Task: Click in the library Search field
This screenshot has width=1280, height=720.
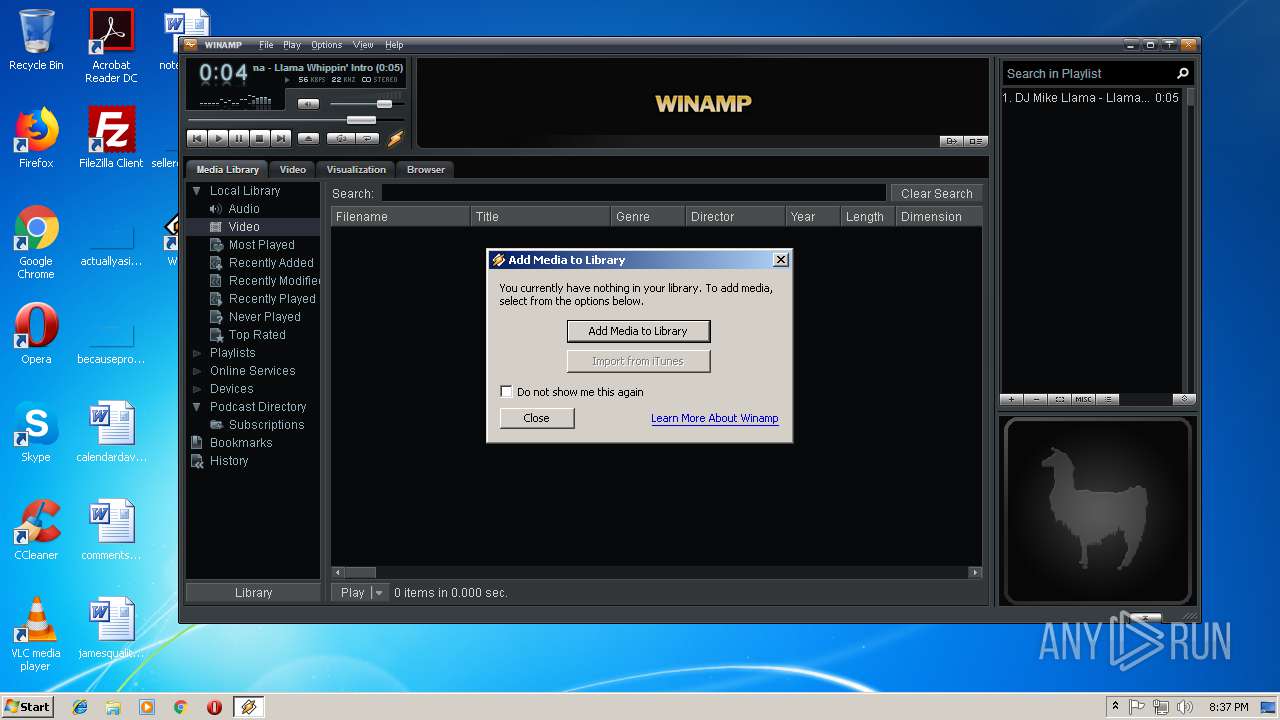Action: point(633,194)
